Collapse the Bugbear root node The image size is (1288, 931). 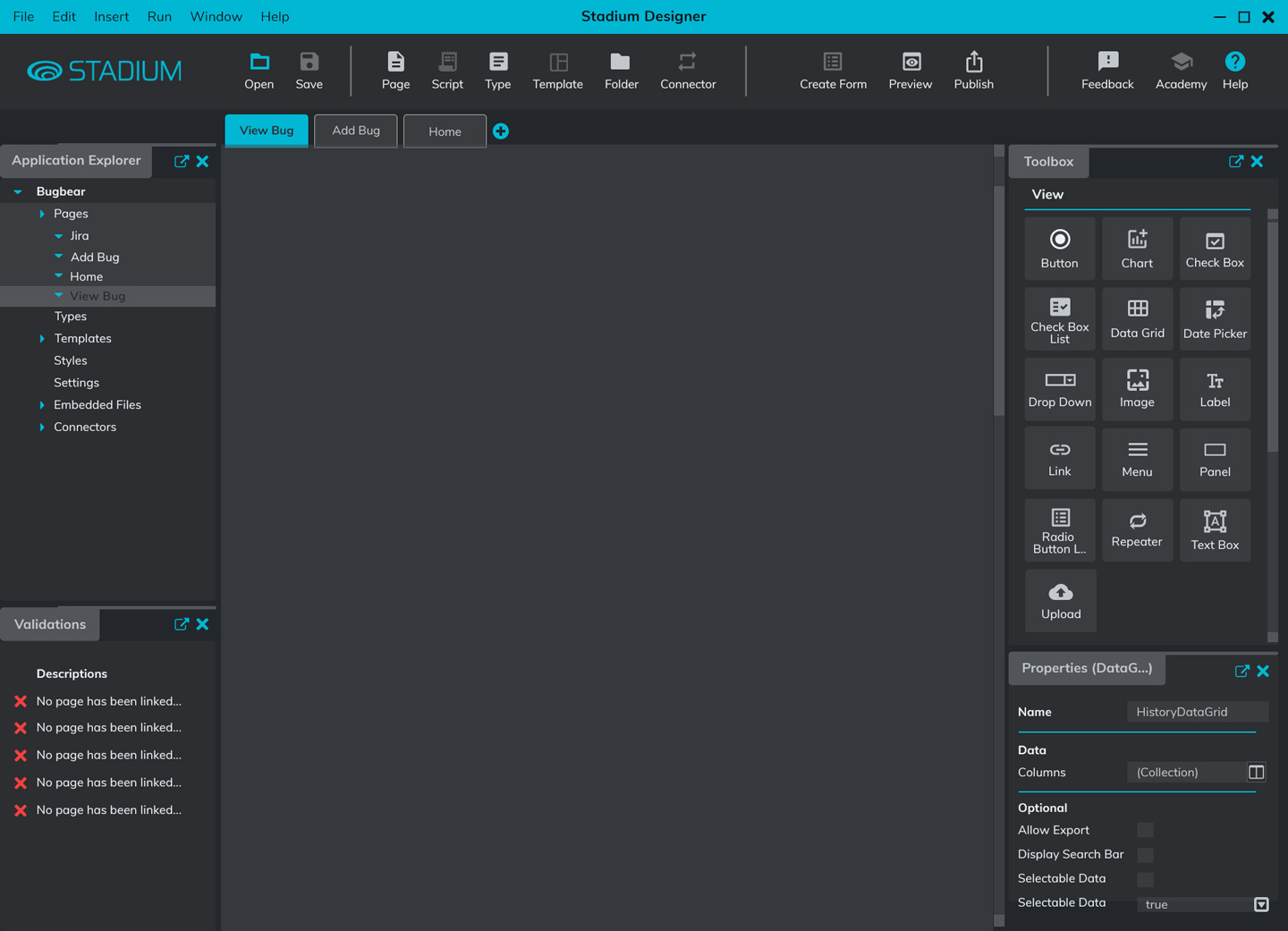(x=18, y=191)
